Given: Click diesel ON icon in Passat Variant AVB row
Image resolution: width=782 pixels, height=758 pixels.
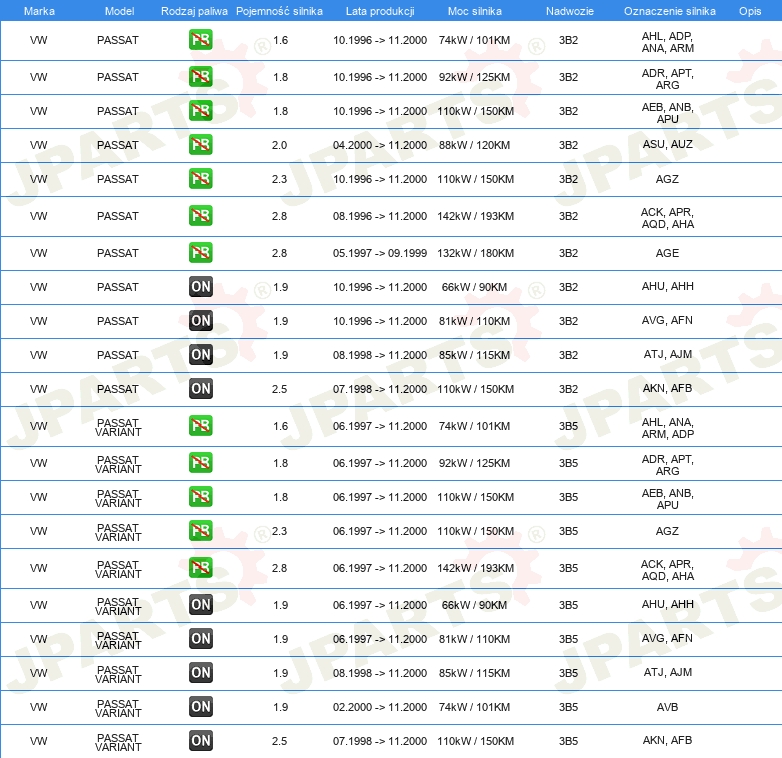Looking at the screenshot, I should tap(200, 706).
